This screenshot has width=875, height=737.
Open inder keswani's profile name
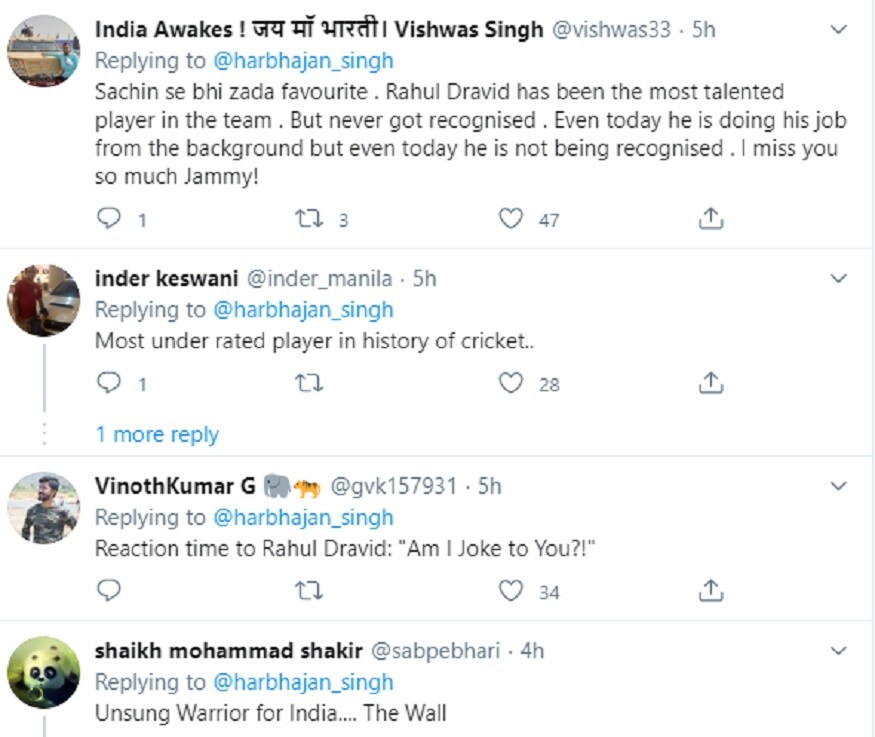[x=166, y=278]
